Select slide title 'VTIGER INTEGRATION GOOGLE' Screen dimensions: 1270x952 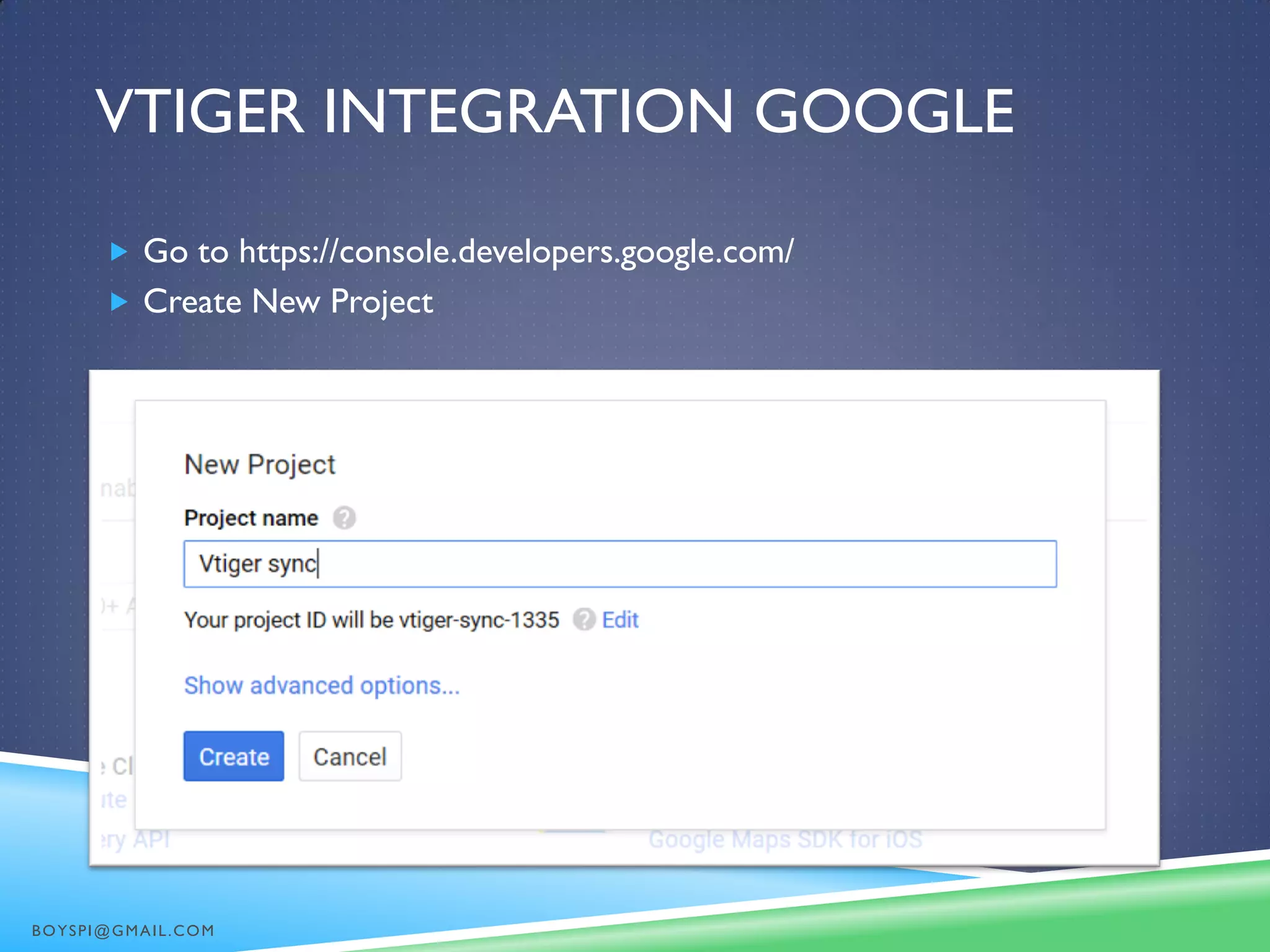pos(555,112)
